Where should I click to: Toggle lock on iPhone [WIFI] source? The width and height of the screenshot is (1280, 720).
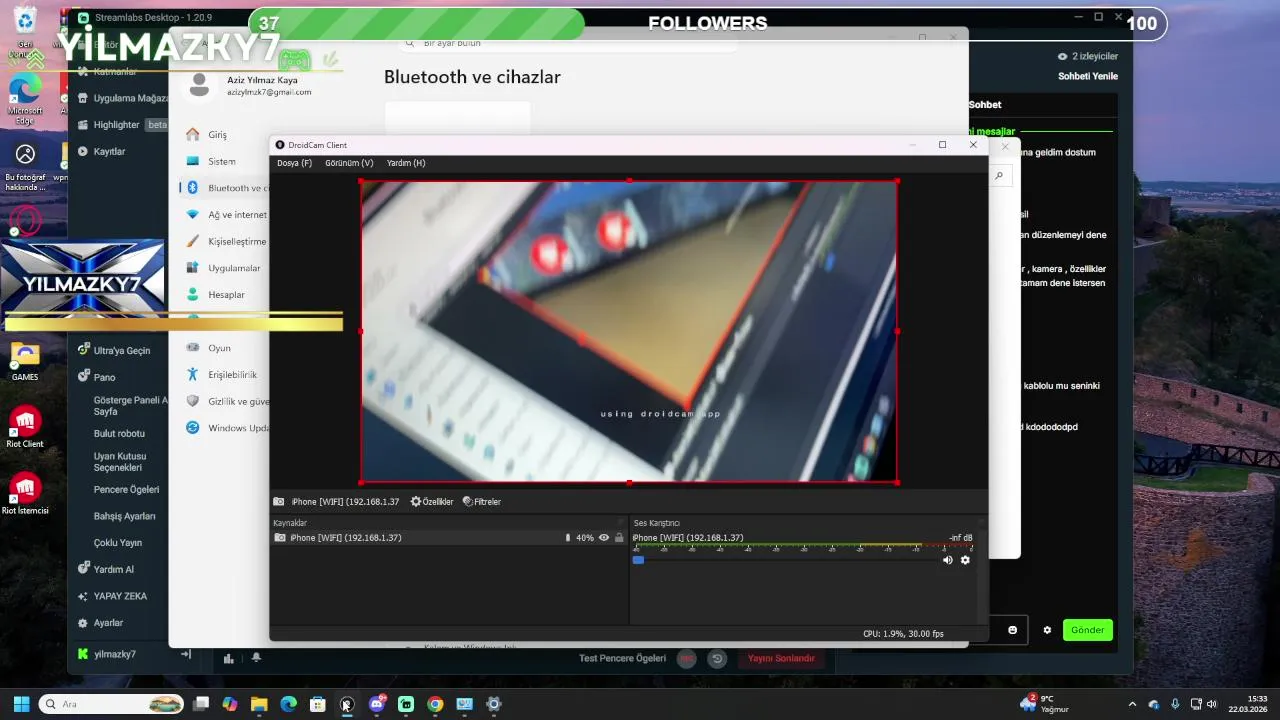click(619, 538)
